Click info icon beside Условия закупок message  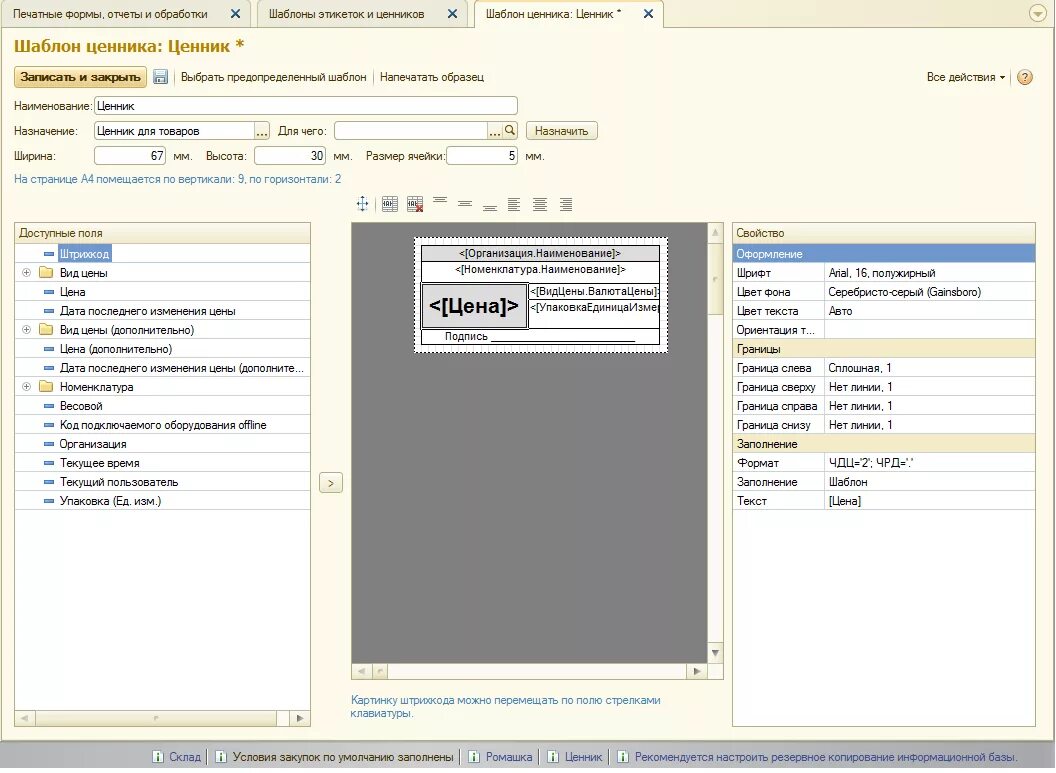pos(221,757)
